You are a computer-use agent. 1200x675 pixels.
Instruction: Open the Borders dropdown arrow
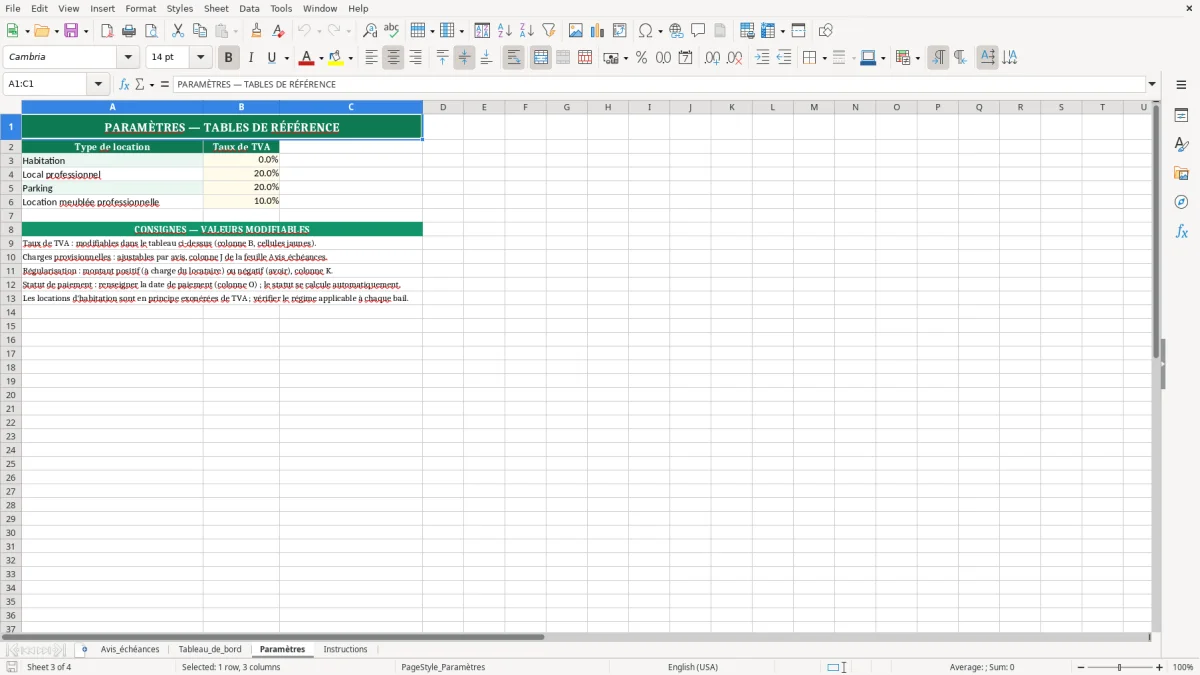(x=823, y=58)
